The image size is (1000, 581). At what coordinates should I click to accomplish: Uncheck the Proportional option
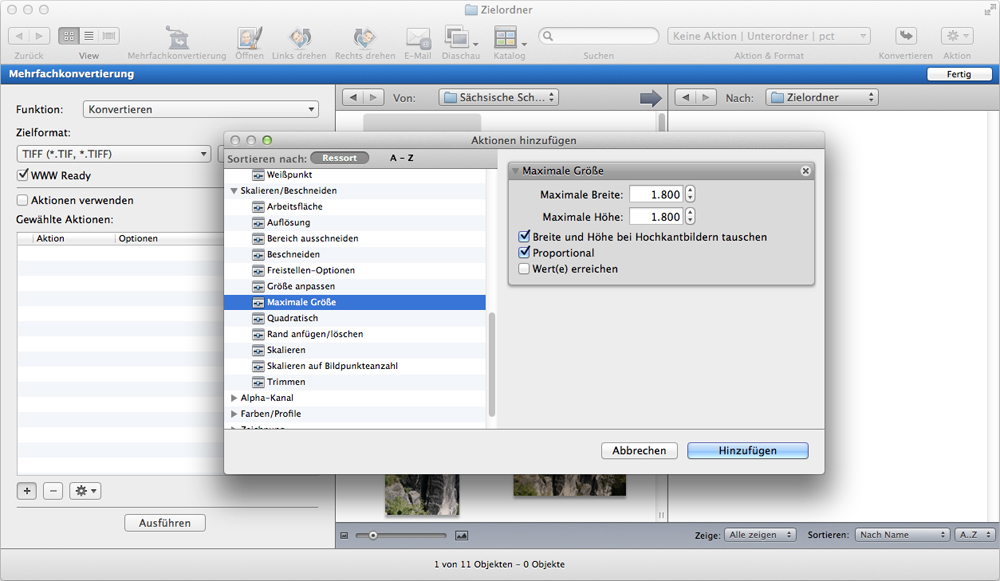(x=524, y=253)
